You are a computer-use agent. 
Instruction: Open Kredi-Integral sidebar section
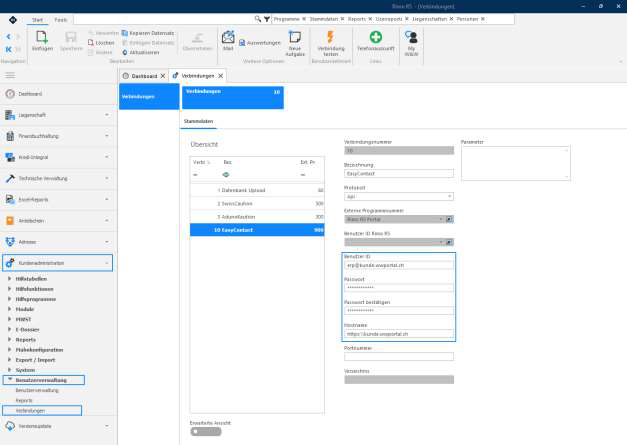58,158
